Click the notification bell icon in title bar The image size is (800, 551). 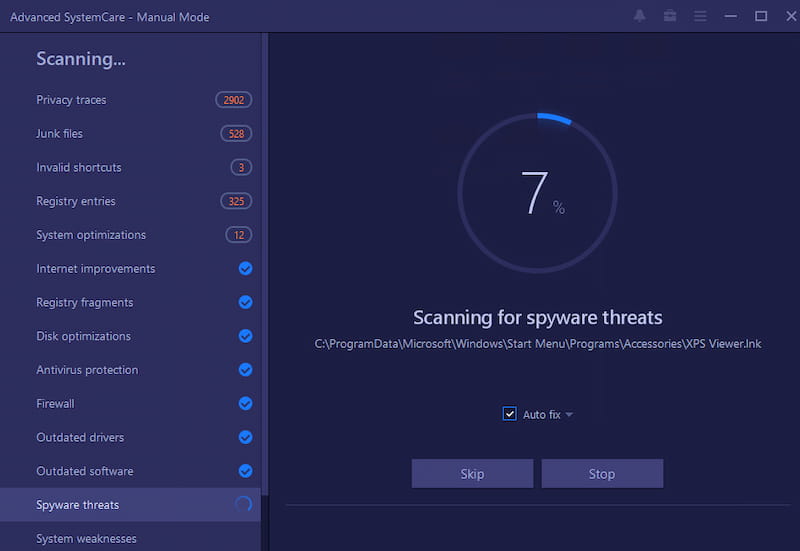(639, 16)
